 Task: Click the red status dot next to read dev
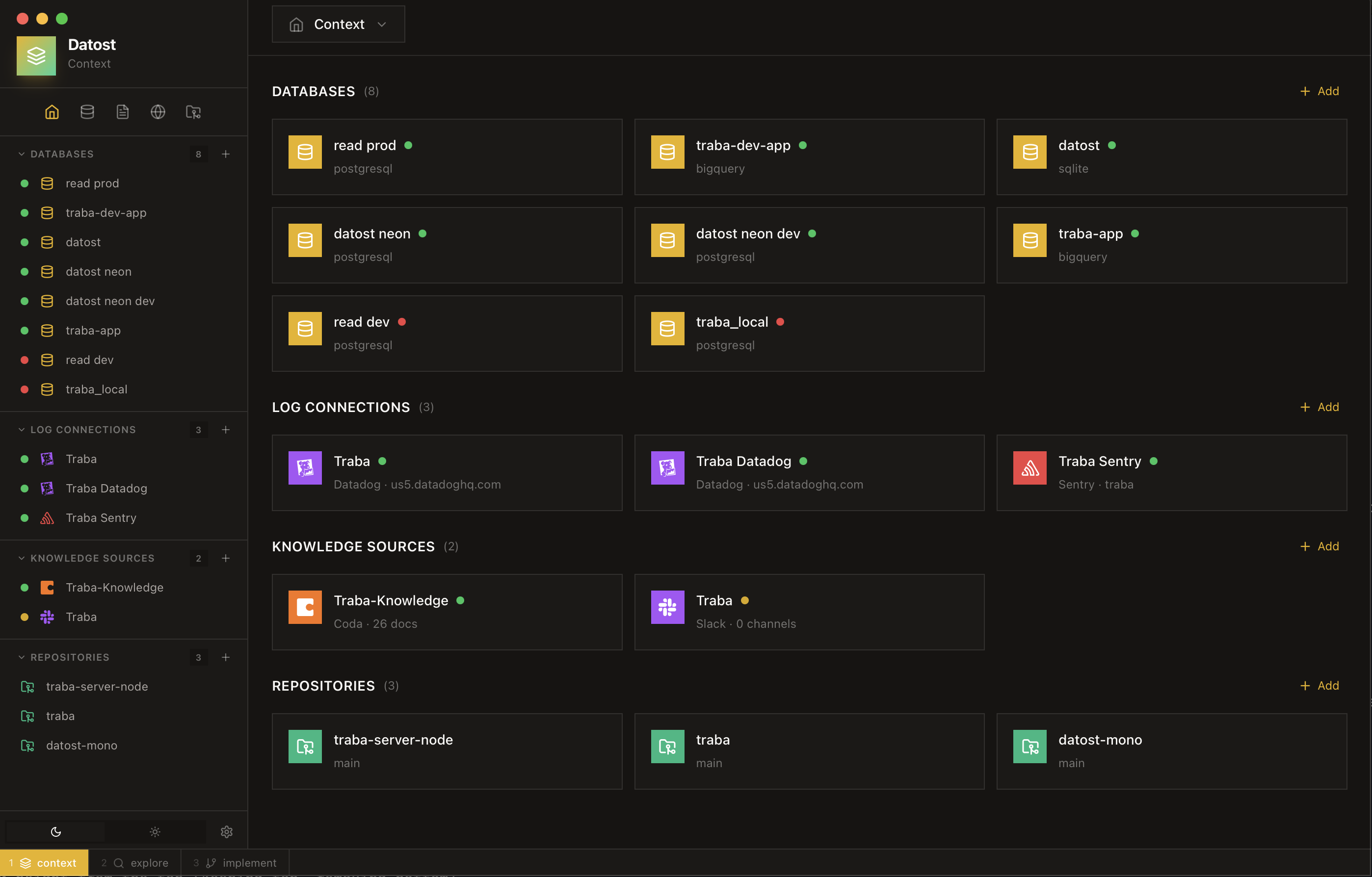(x=24, y=360)
